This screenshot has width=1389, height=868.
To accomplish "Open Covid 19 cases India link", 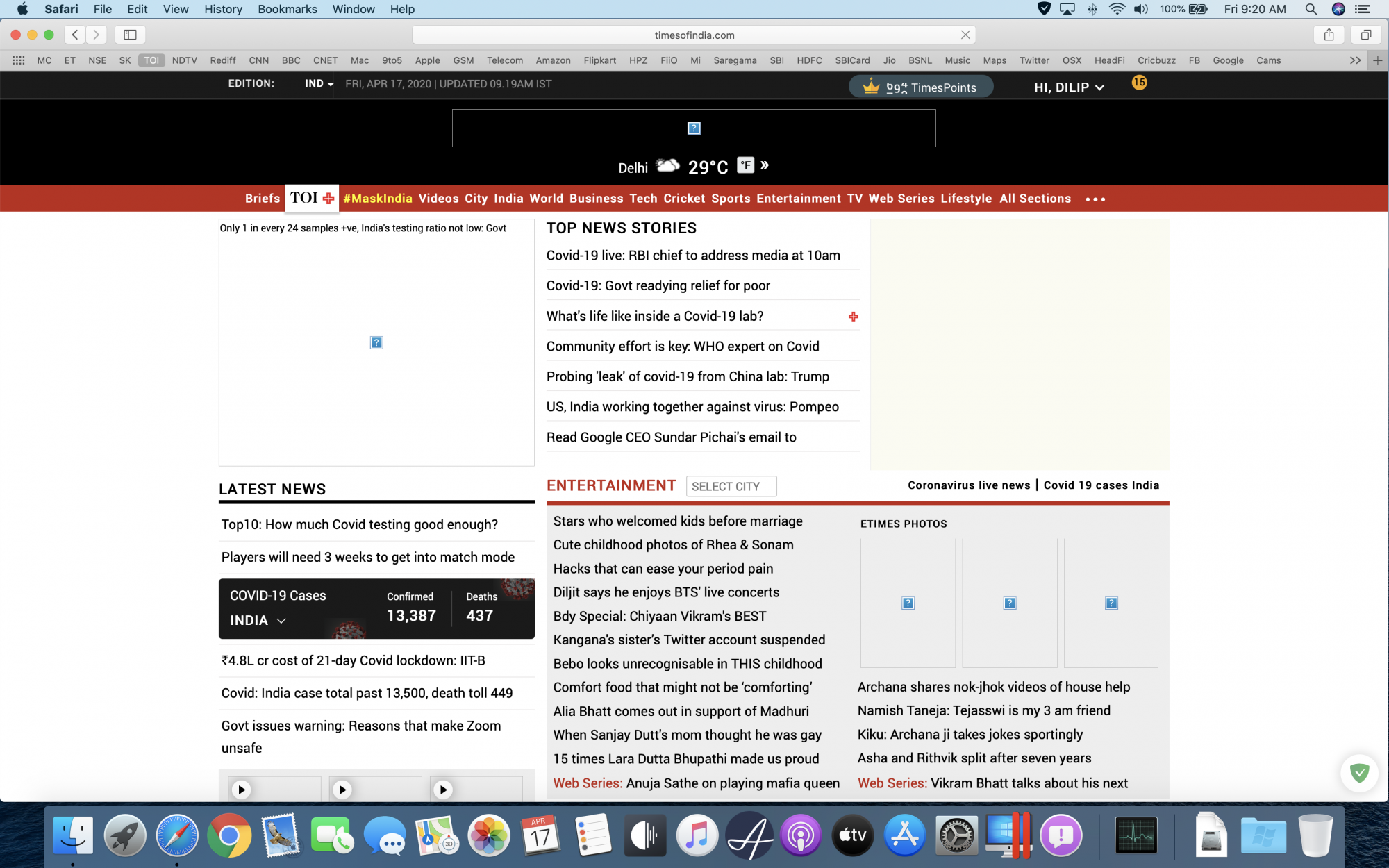I will point(1101,485).
